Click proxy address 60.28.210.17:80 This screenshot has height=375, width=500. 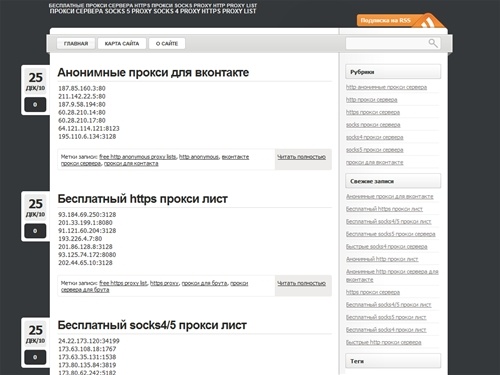(x=82, y=120)
